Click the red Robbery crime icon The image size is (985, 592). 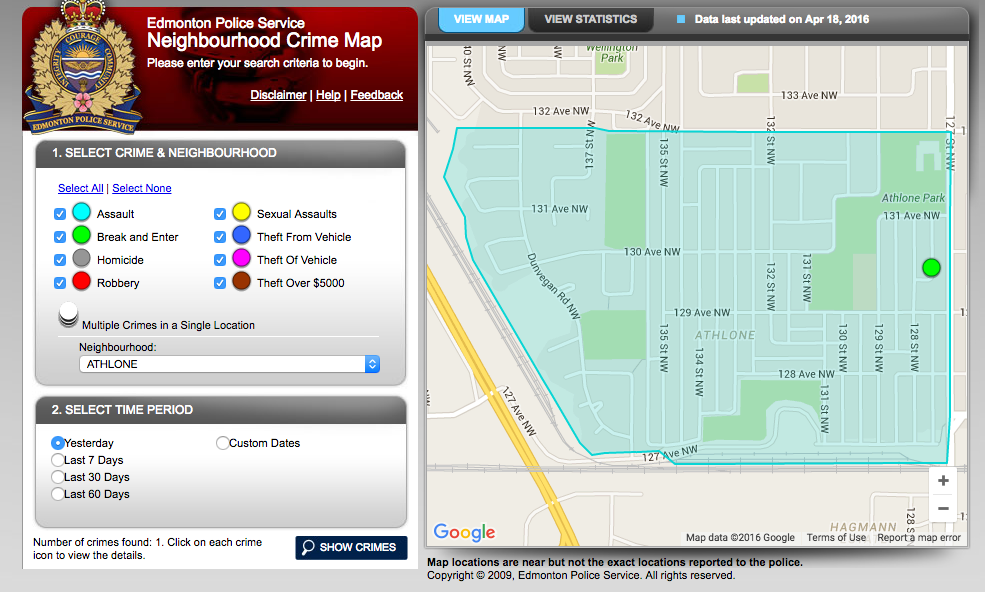coord(81,282)
